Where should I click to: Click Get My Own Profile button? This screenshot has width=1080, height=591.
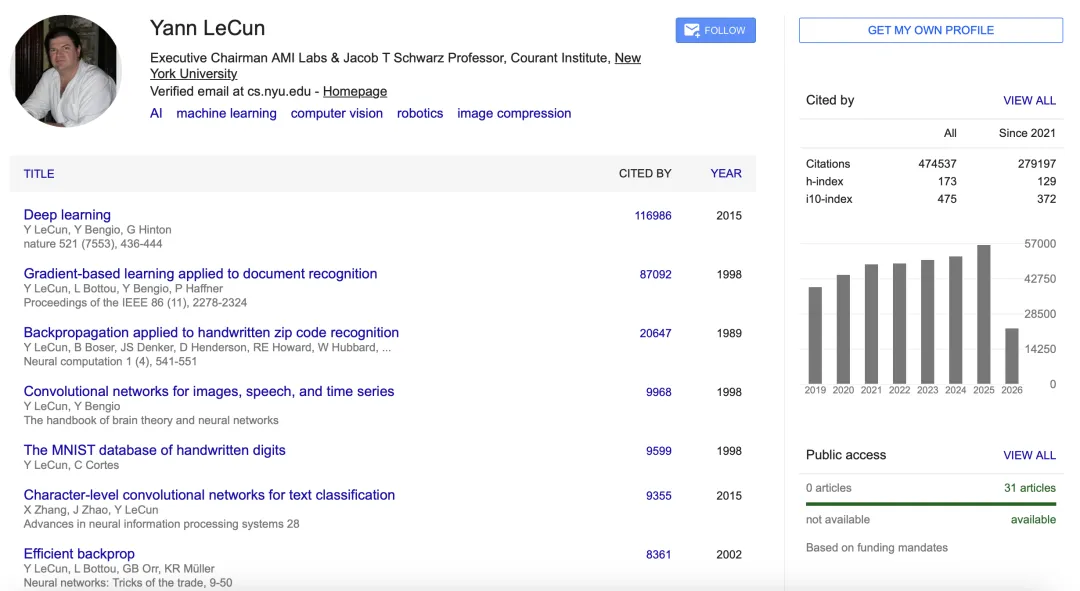click(931, 30)
